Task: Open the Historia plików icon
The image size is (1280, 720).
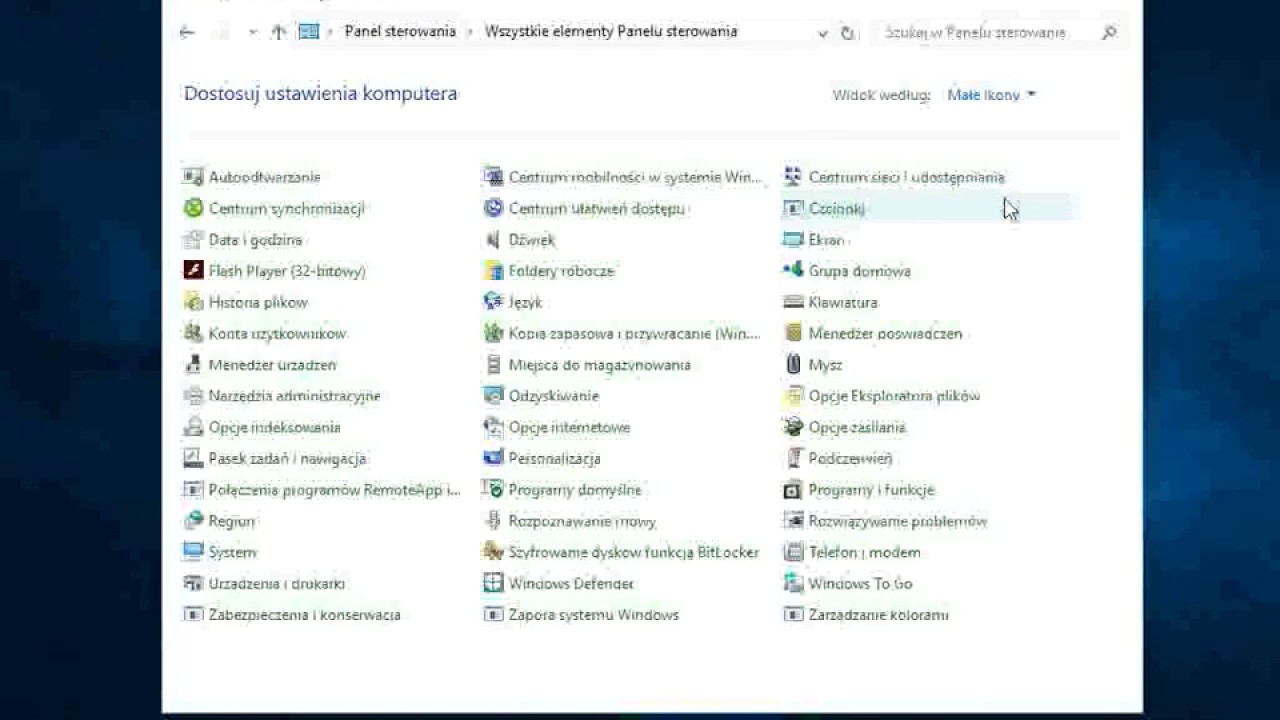Action: (193, 302)
